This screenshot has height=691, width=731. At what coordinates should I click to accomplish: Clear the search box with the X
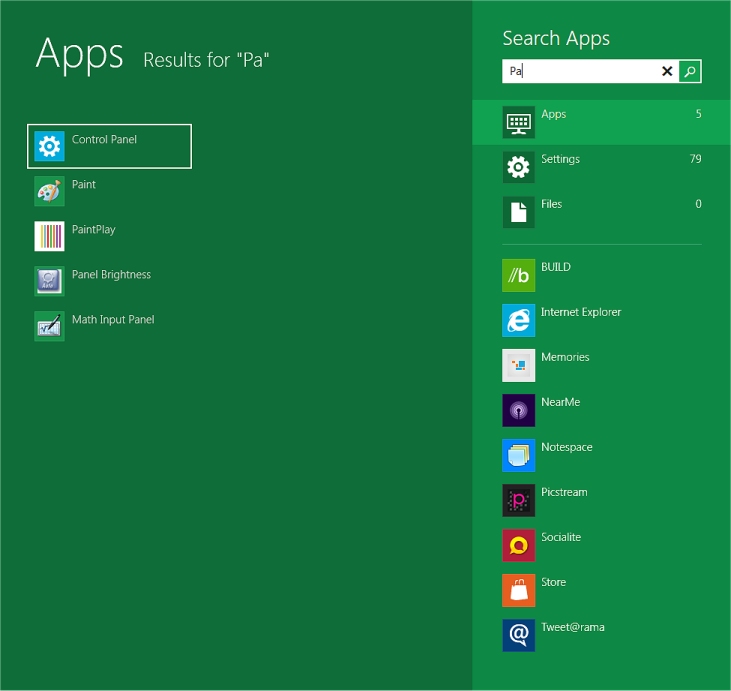click(667, 71)
